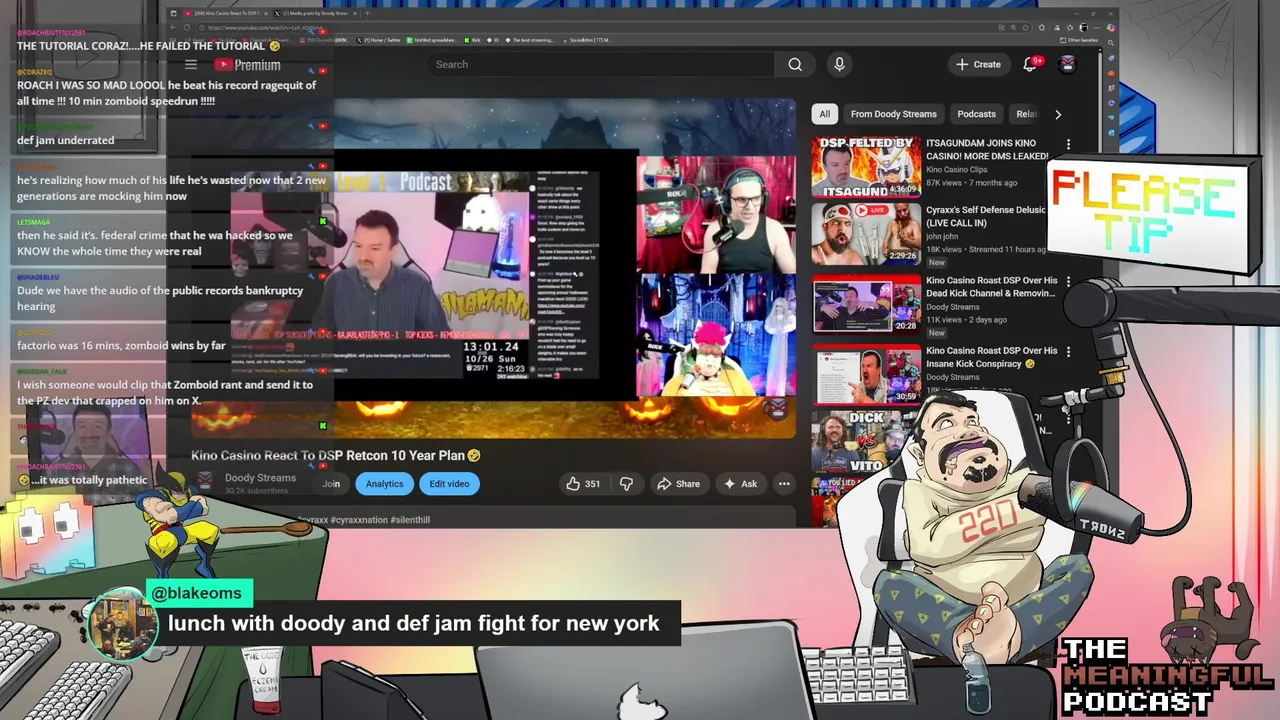1280x720 pixels.
Task: Click into the YouTube search field
Action: coord(600,65)
